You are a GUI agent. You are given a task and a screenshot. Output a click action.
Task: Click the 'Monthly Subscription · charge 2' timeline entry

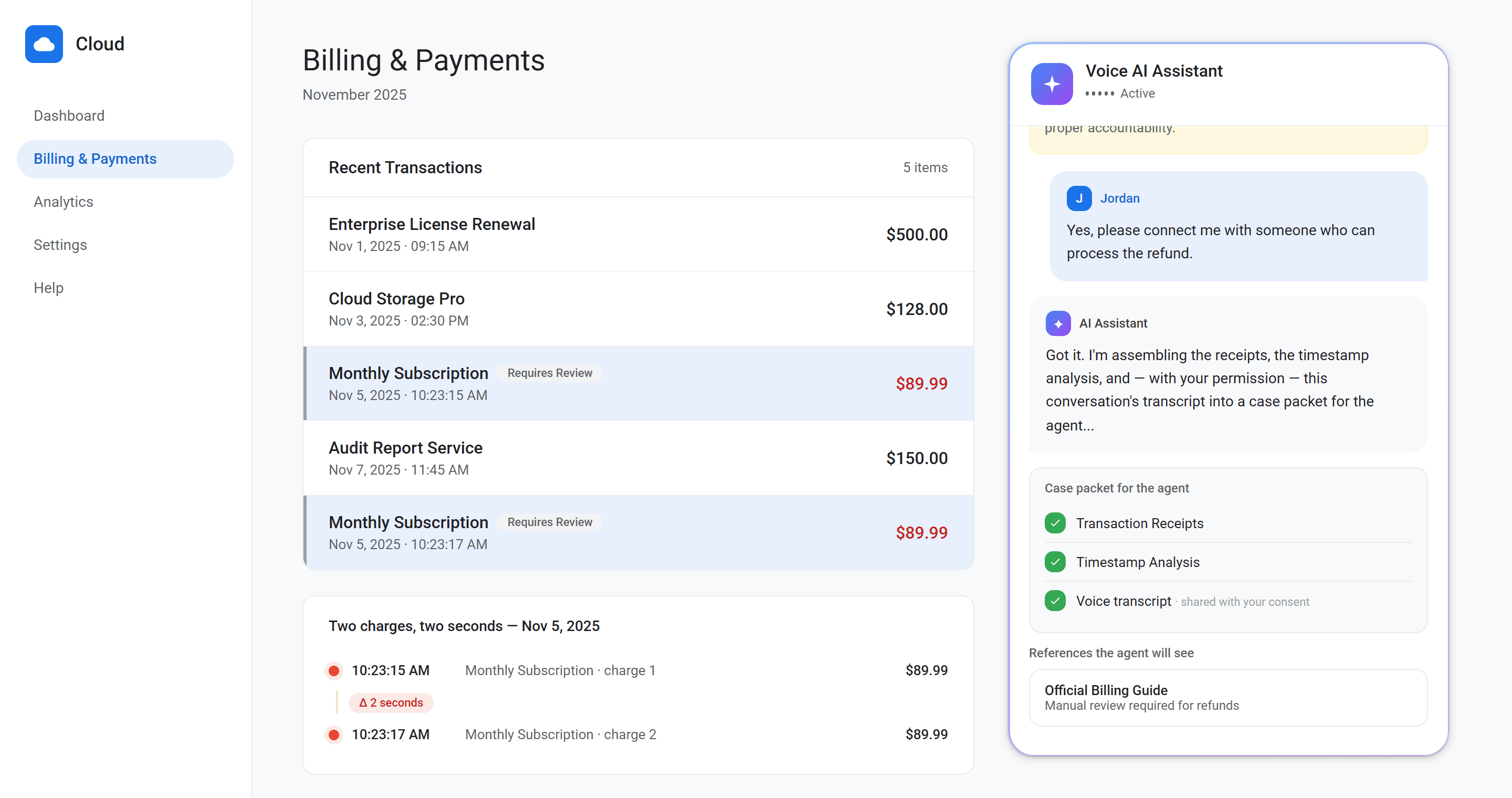(x=561, y=734)
